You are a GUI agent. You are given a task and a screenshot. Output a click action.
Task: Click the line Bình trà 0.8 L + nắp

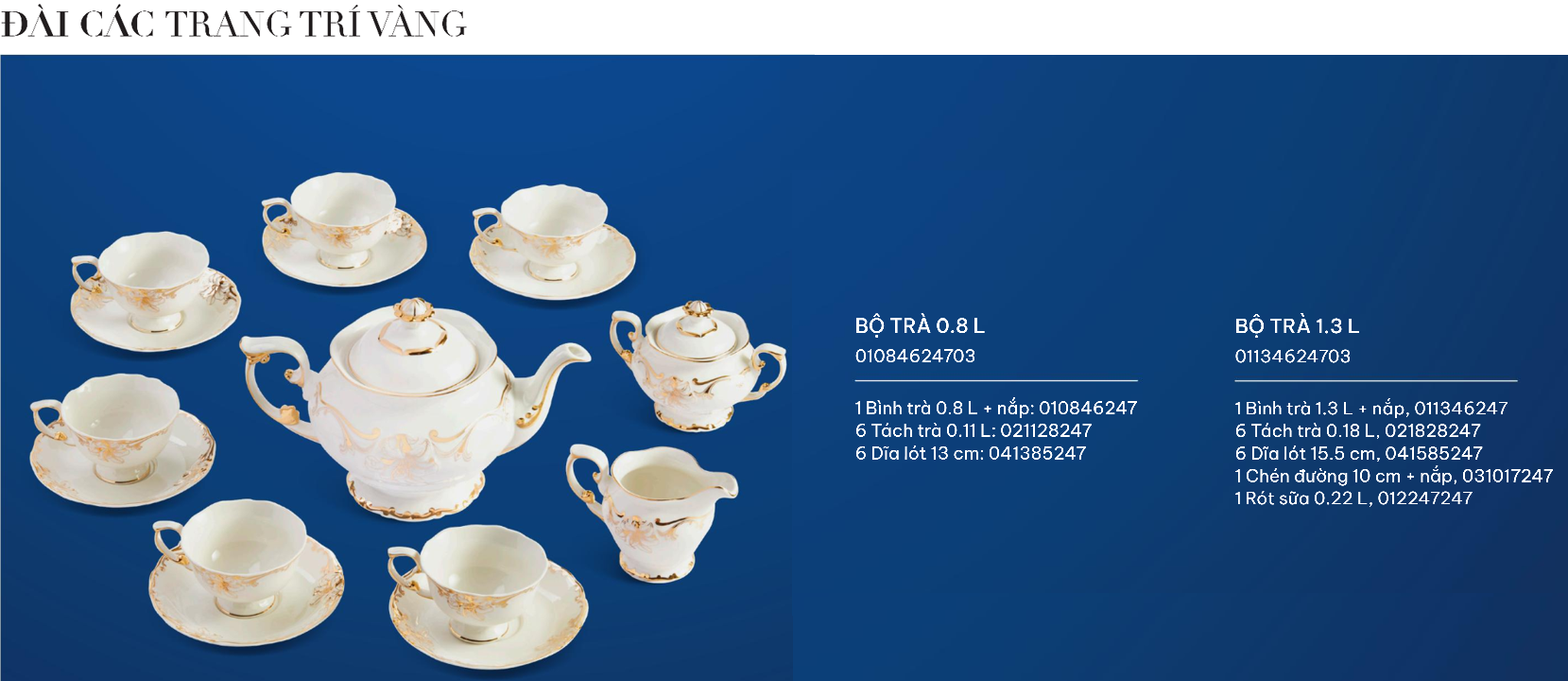pyautogui.click(x=996, y=408)
